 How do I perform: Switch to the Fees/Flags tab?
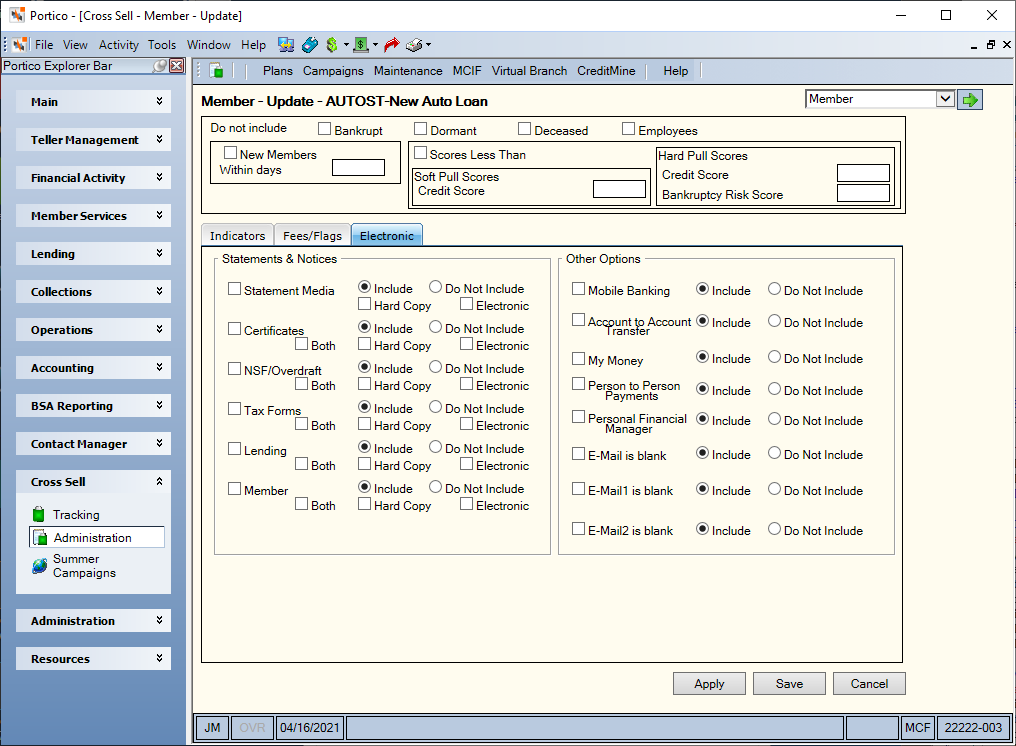[312, 236]
